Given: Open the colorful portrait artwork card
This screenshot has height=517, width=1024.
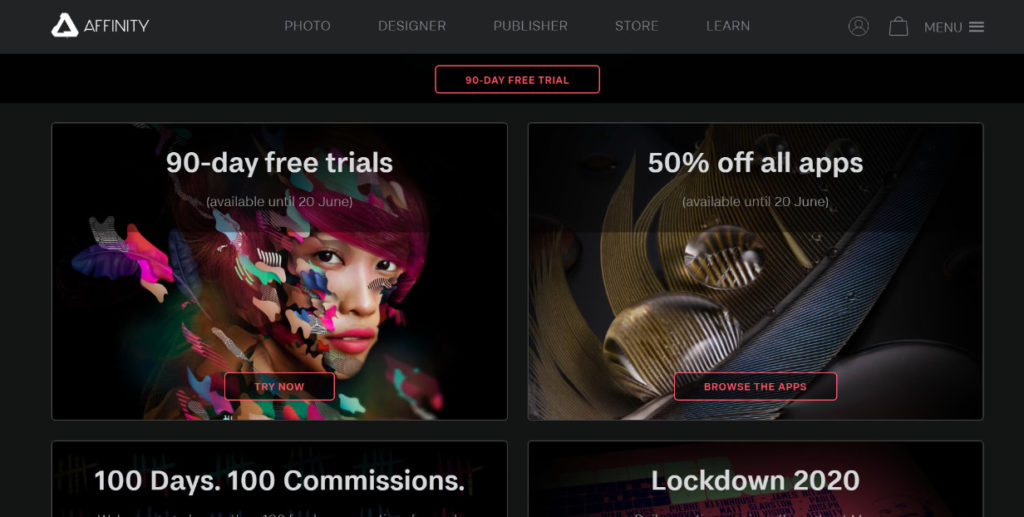Looking at the screenshot, I should [280, 272].
